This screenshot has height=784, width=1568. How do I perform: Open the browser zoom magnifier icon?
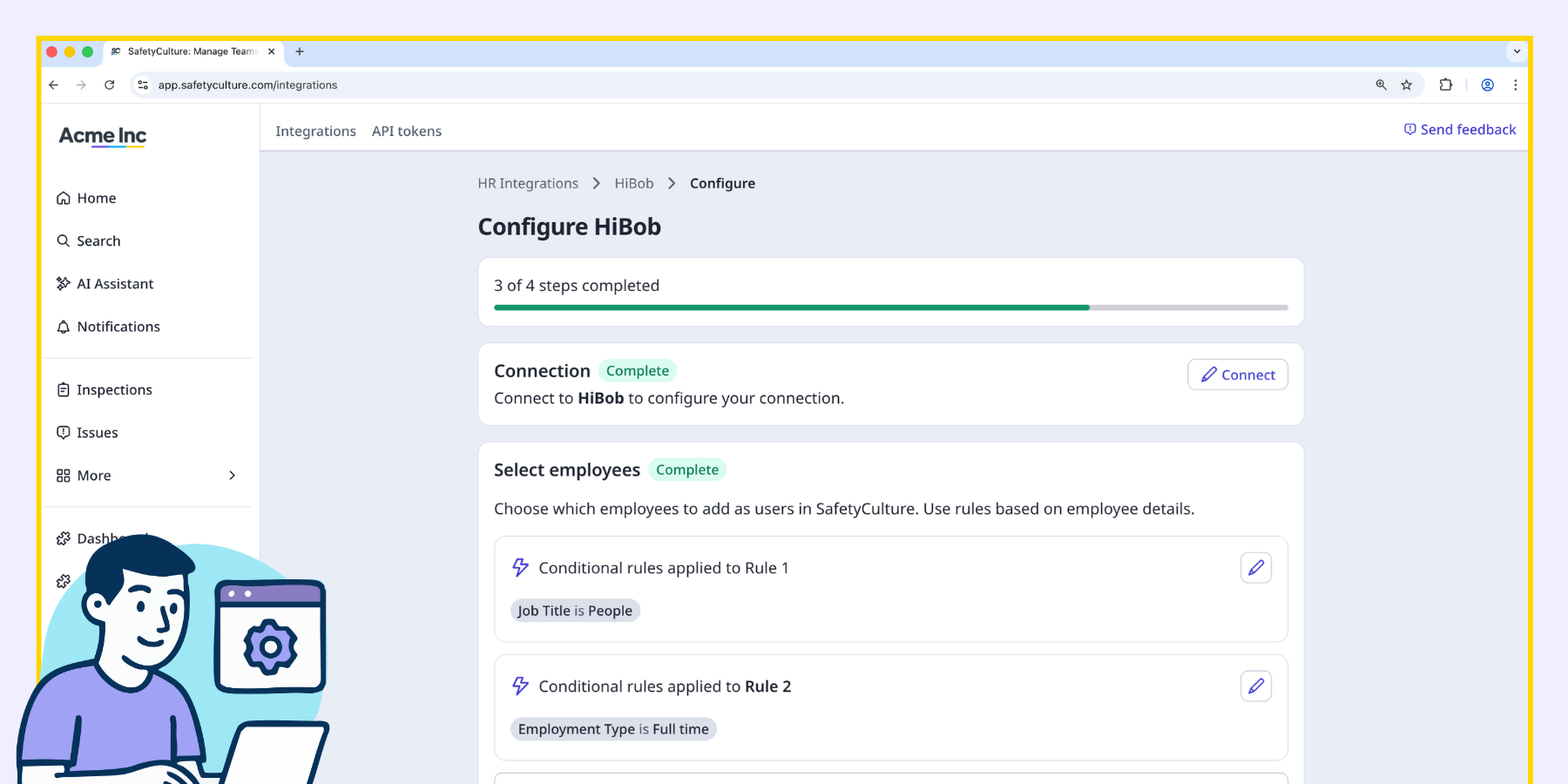pyautogui.click(x=1381, y=85)
